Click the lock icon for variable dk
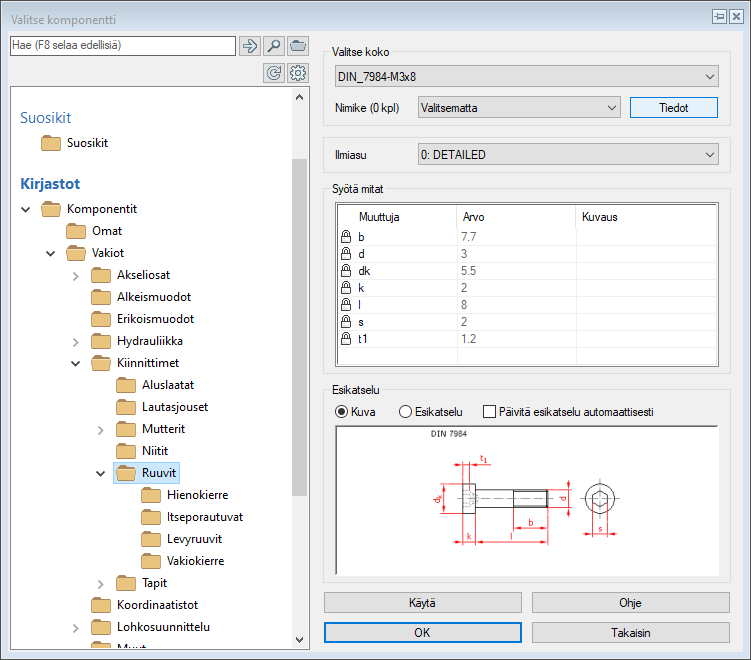The image size is (751, 660). (346, 271)
